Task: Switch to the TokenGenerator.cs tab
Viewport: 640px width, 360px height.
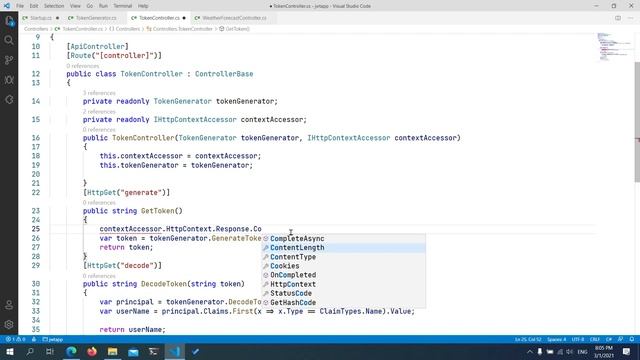Action: coord(96,18)
